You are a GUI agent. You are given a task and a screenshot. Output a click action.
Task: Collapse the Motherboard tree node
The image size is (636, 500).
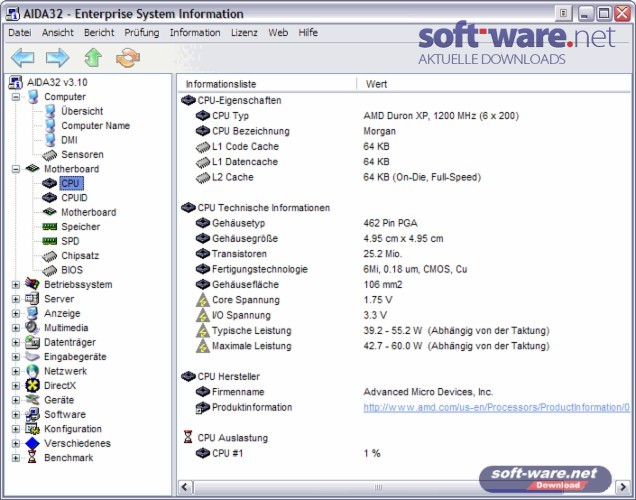pos(15,169)
